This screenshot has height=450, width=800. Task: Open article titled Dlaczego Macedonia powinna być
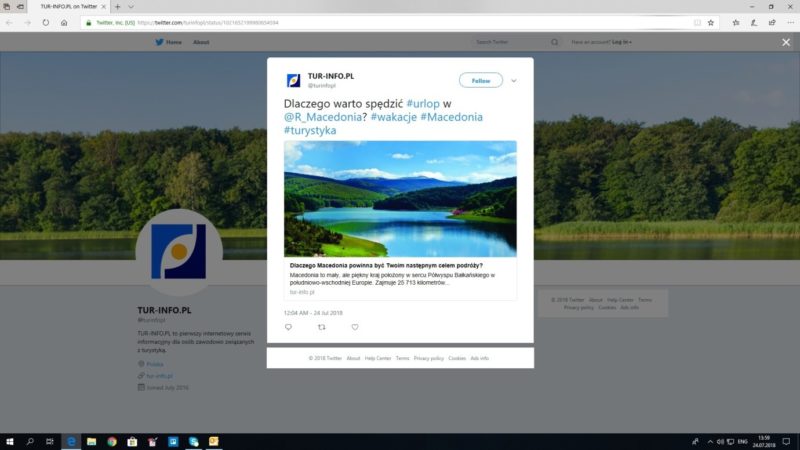pyautogui.click(x=386, y=265)
